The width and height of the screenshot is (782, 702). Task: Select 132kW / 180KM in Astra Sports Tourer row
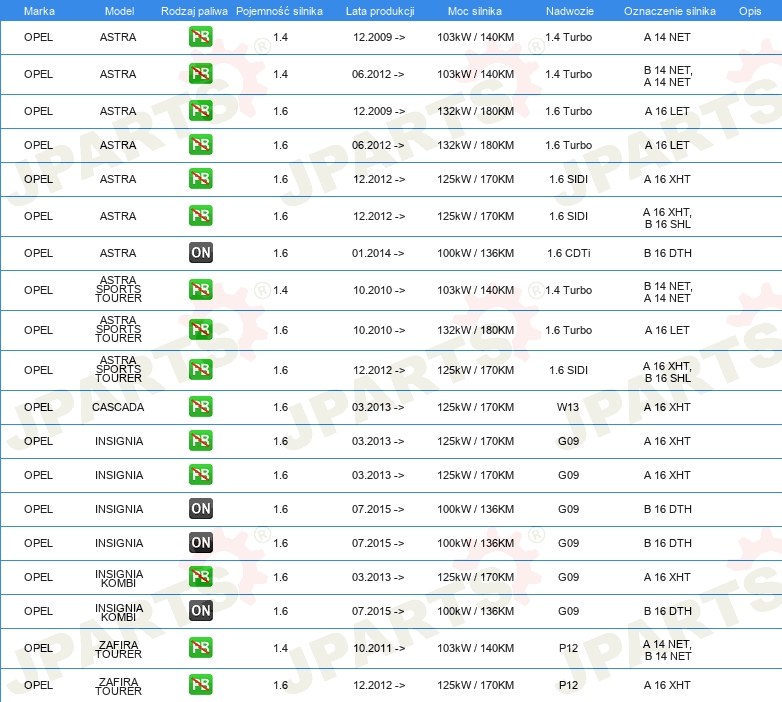475,330
